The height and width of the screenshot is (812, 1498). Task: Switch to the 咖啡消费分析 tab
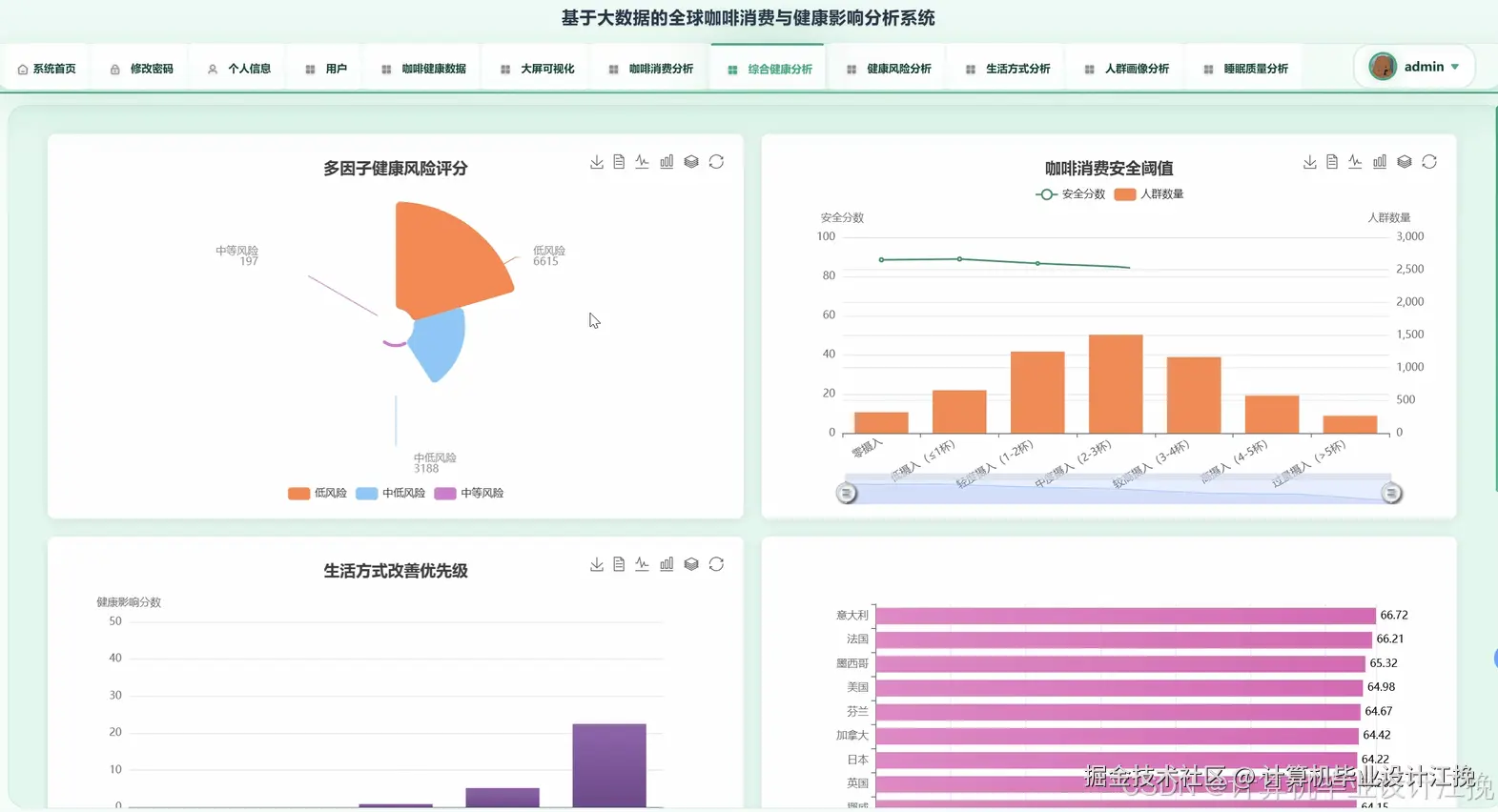tap(651, 69)
